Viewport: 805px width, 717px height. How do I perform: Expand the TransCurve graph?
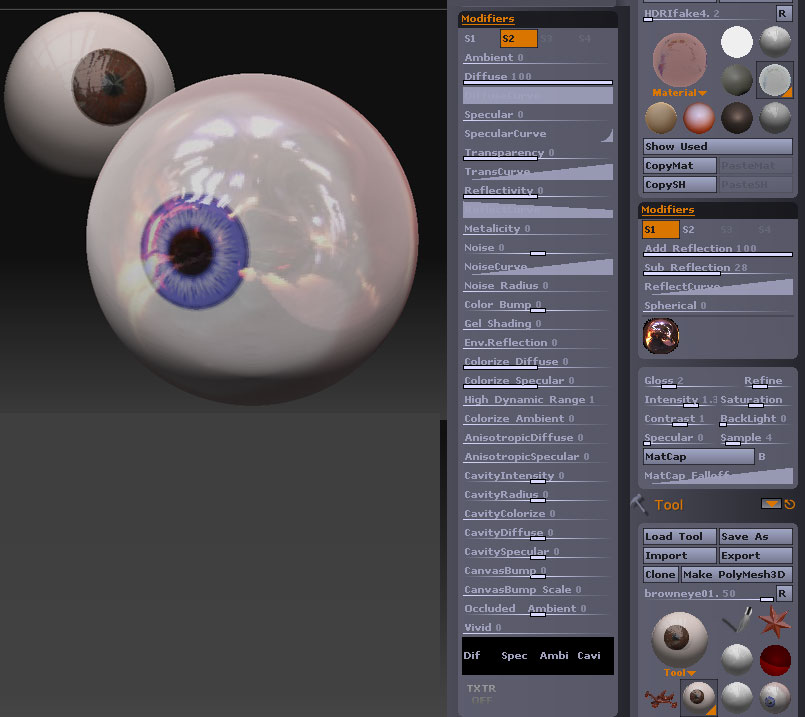538,171
